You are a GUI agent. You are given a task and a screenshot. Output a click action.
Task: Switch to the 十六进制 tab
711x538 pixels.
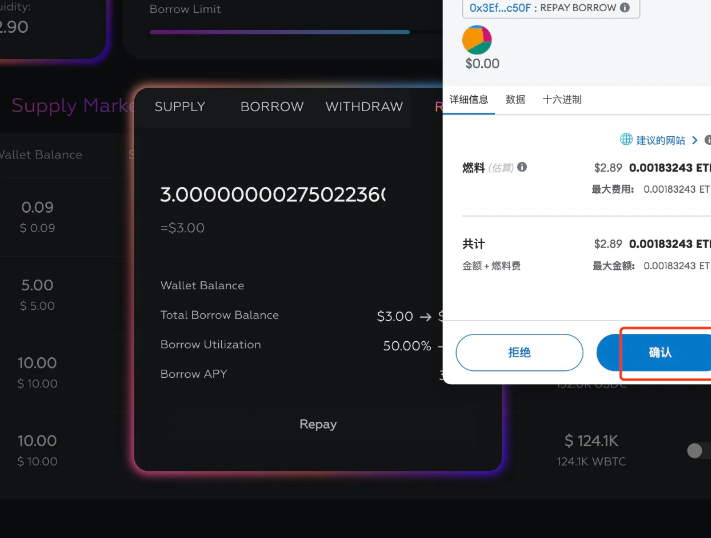[562, 99]
